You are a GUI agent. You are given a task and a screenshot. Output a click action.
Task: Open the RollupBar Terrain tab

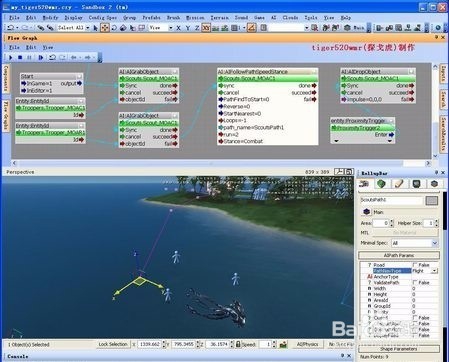tap(381, 184)
